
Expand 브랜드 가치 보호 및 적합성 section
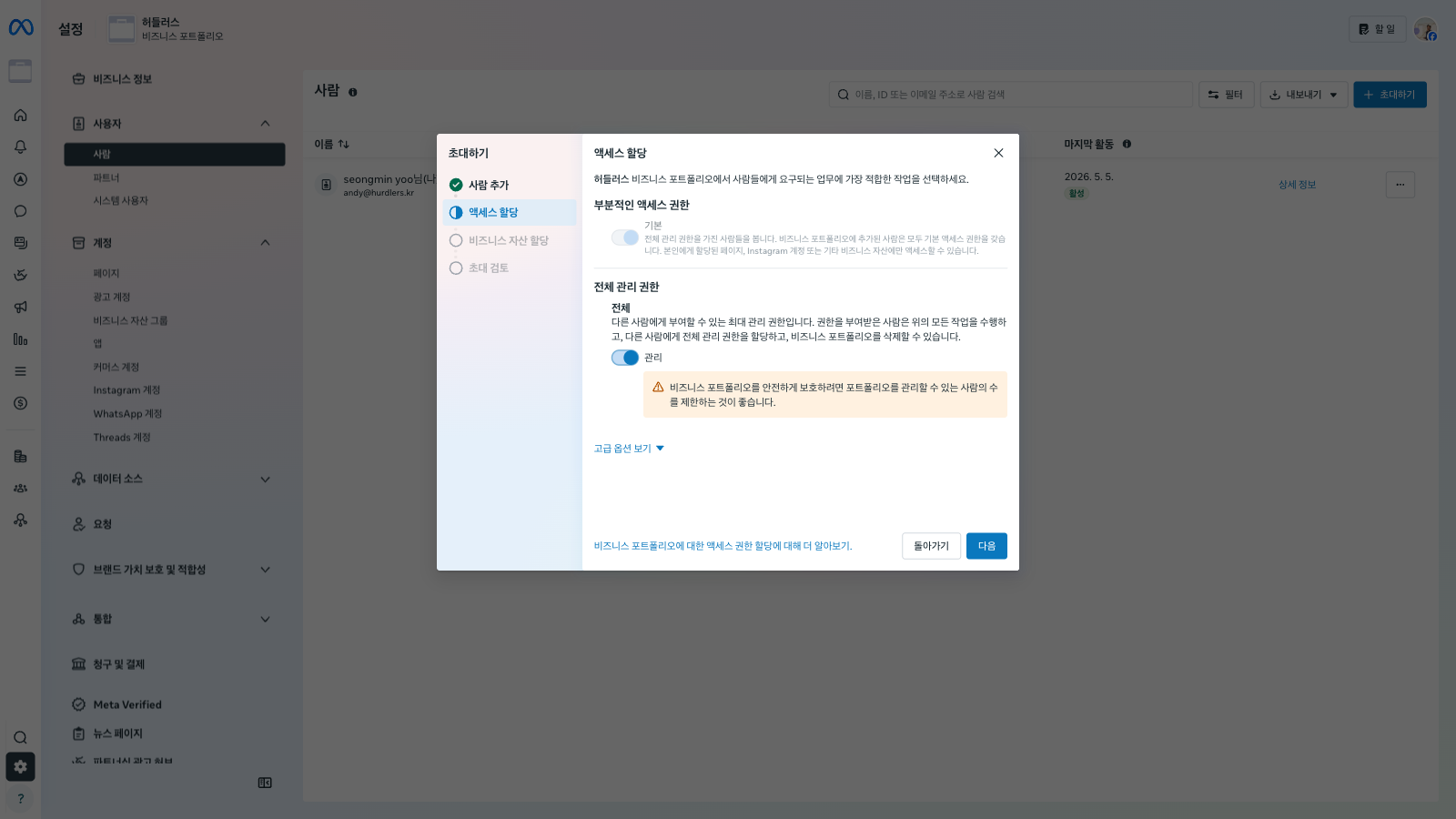pyautogui.click(x=265, y=570)
